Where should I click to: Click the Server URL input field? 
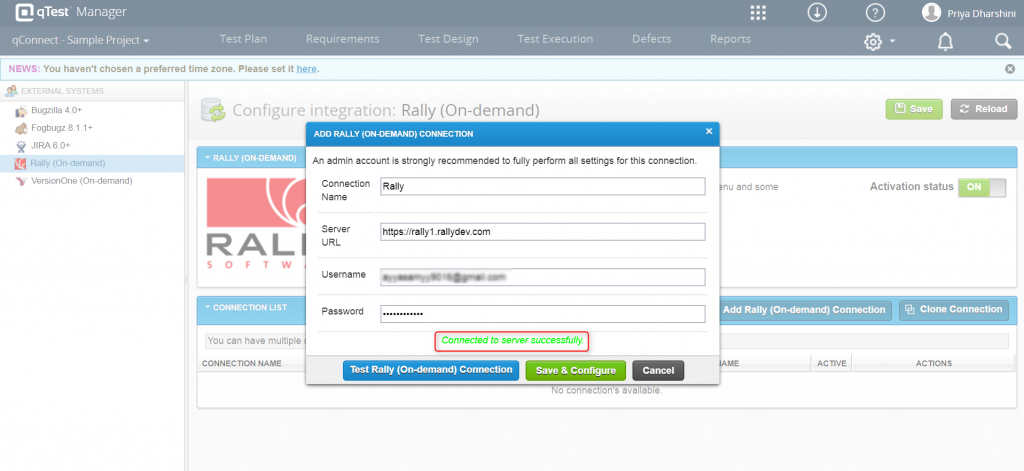542,232
